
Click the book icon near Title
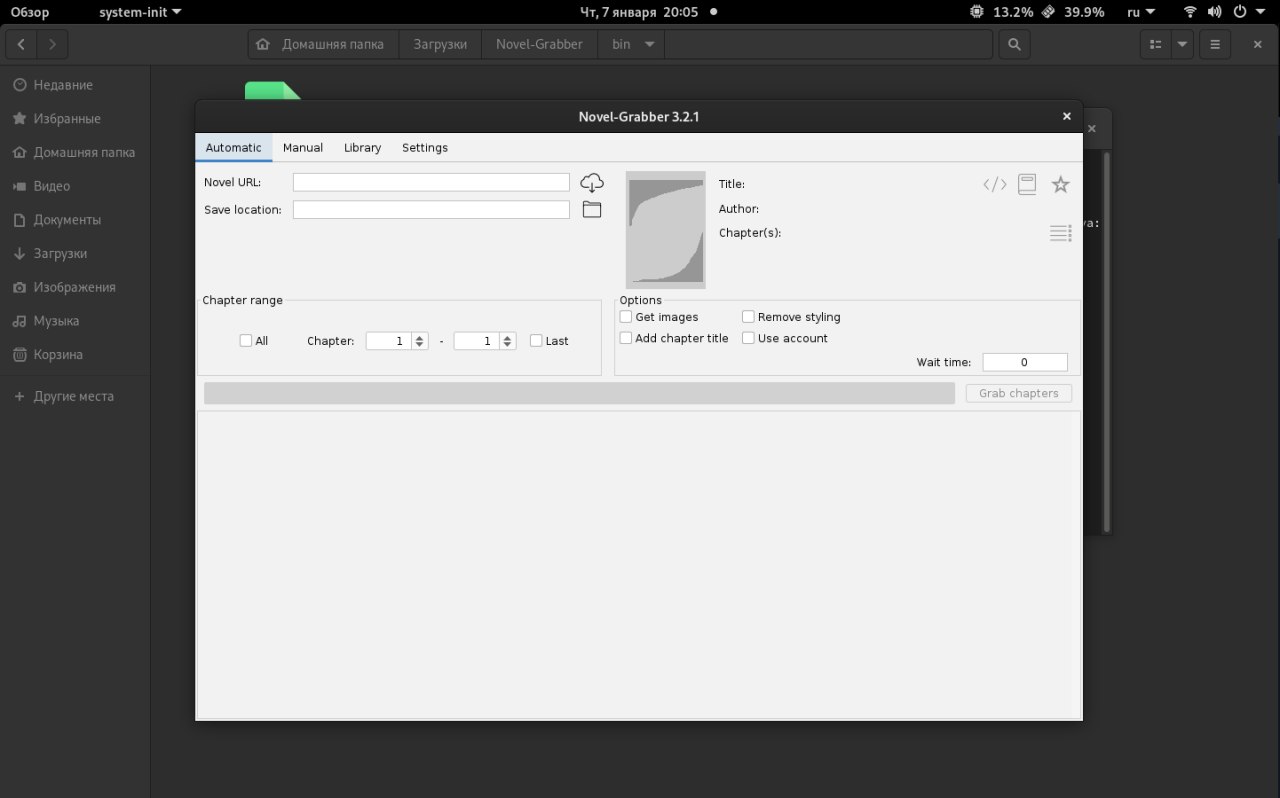tap(1027, 184)
